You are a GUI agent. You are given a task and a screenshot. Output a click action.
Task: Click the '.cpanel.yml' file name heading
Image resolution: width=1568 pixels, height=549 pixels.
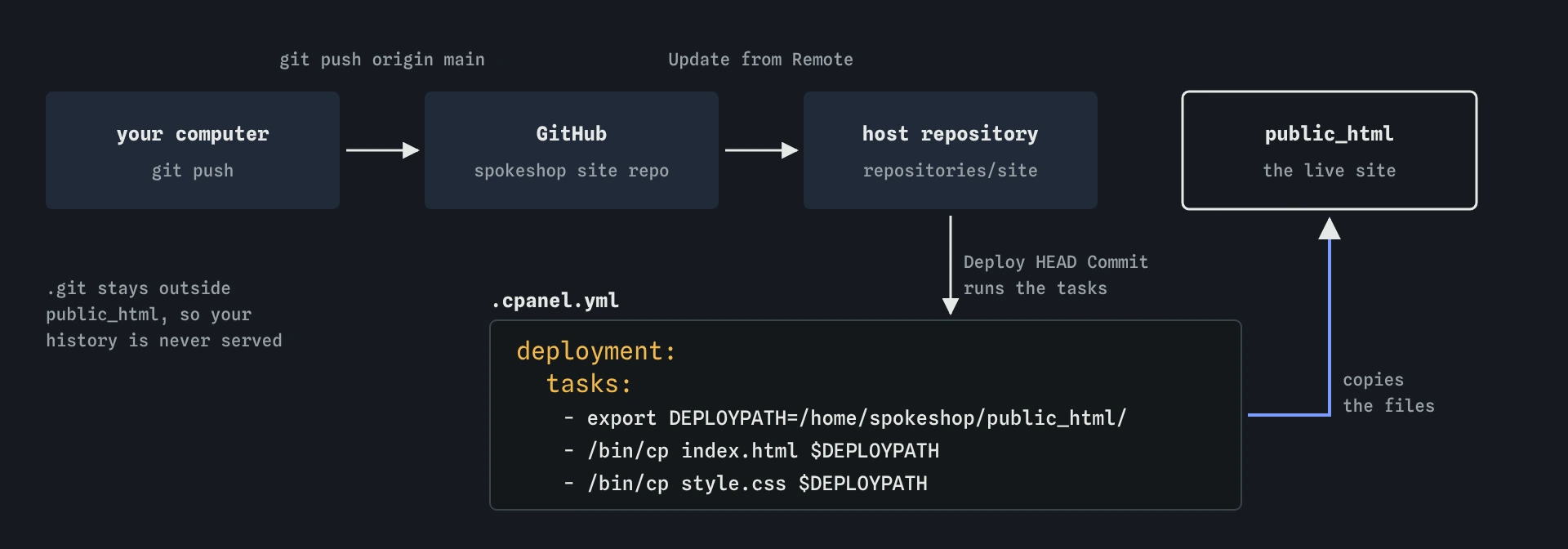tap(555, 301)
